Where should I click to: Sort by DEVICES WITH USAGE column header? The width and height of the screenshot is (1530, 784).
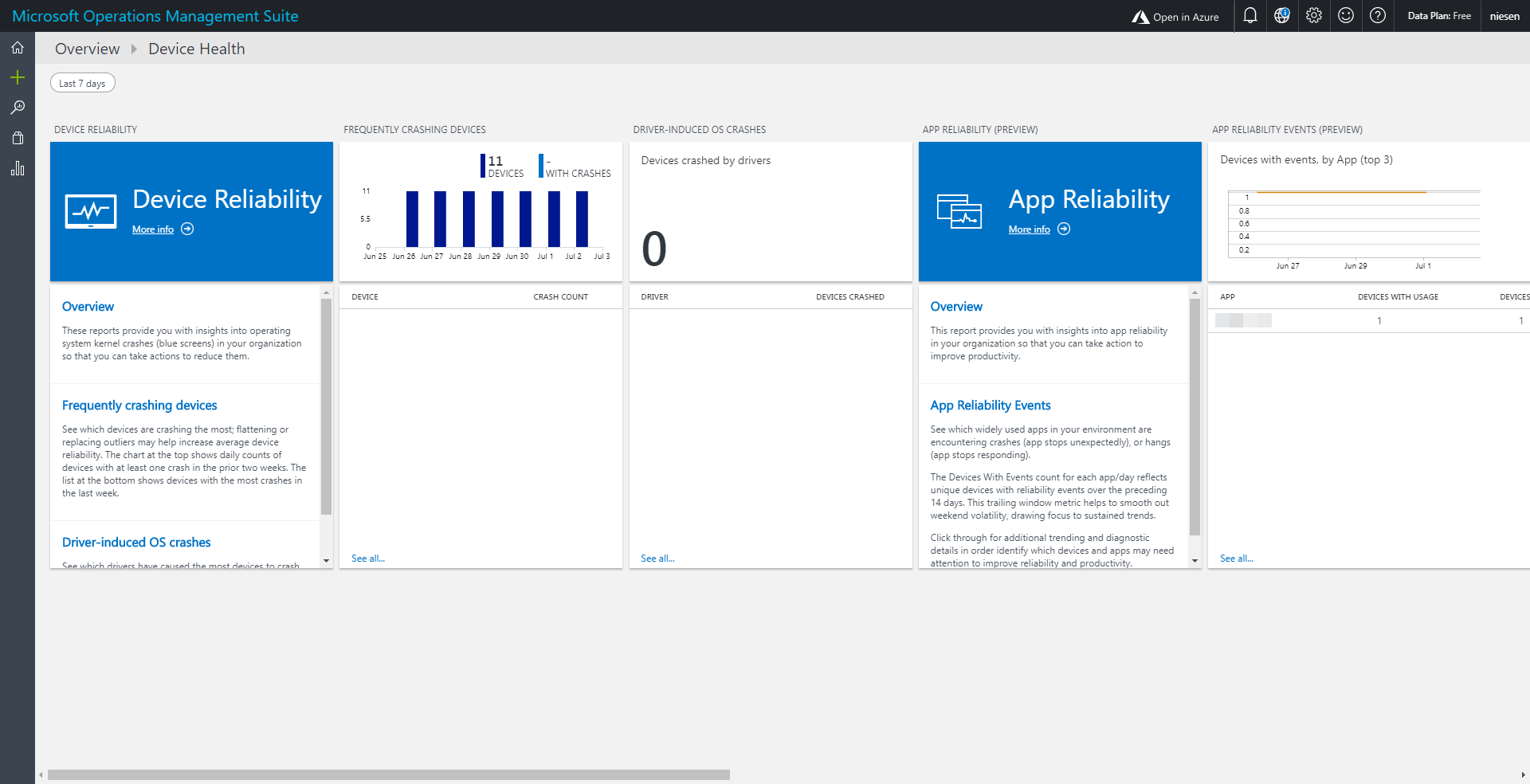click(1399, 297)
